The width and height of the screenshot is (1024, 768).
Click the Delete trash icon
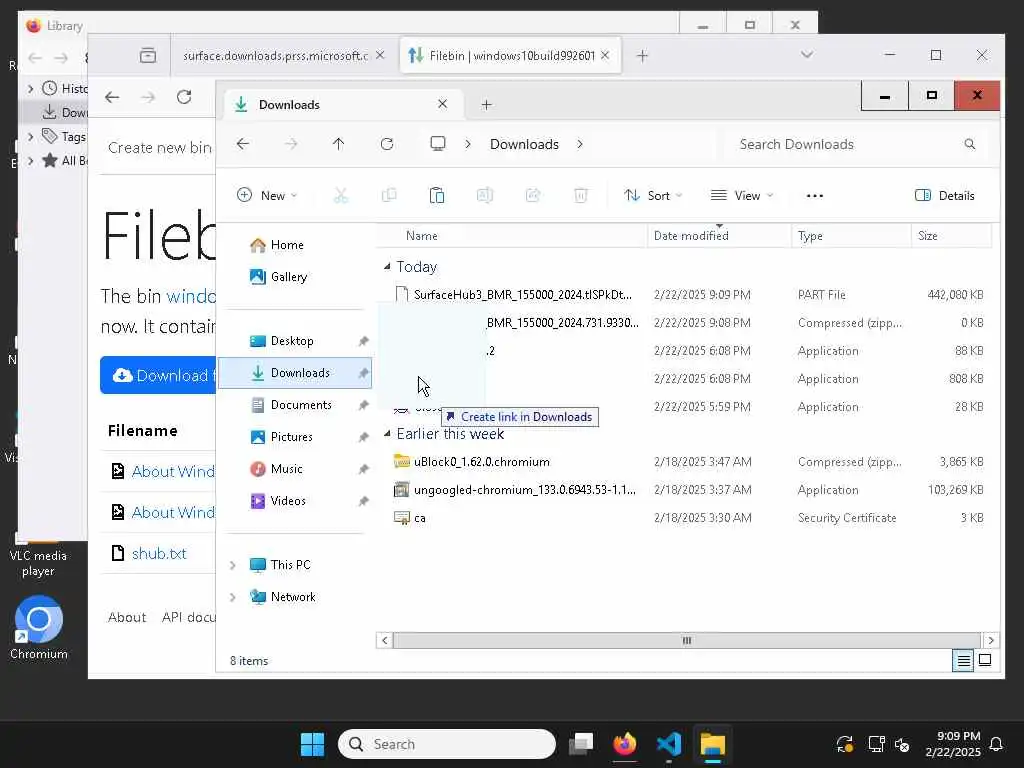(x=581, y=195)
